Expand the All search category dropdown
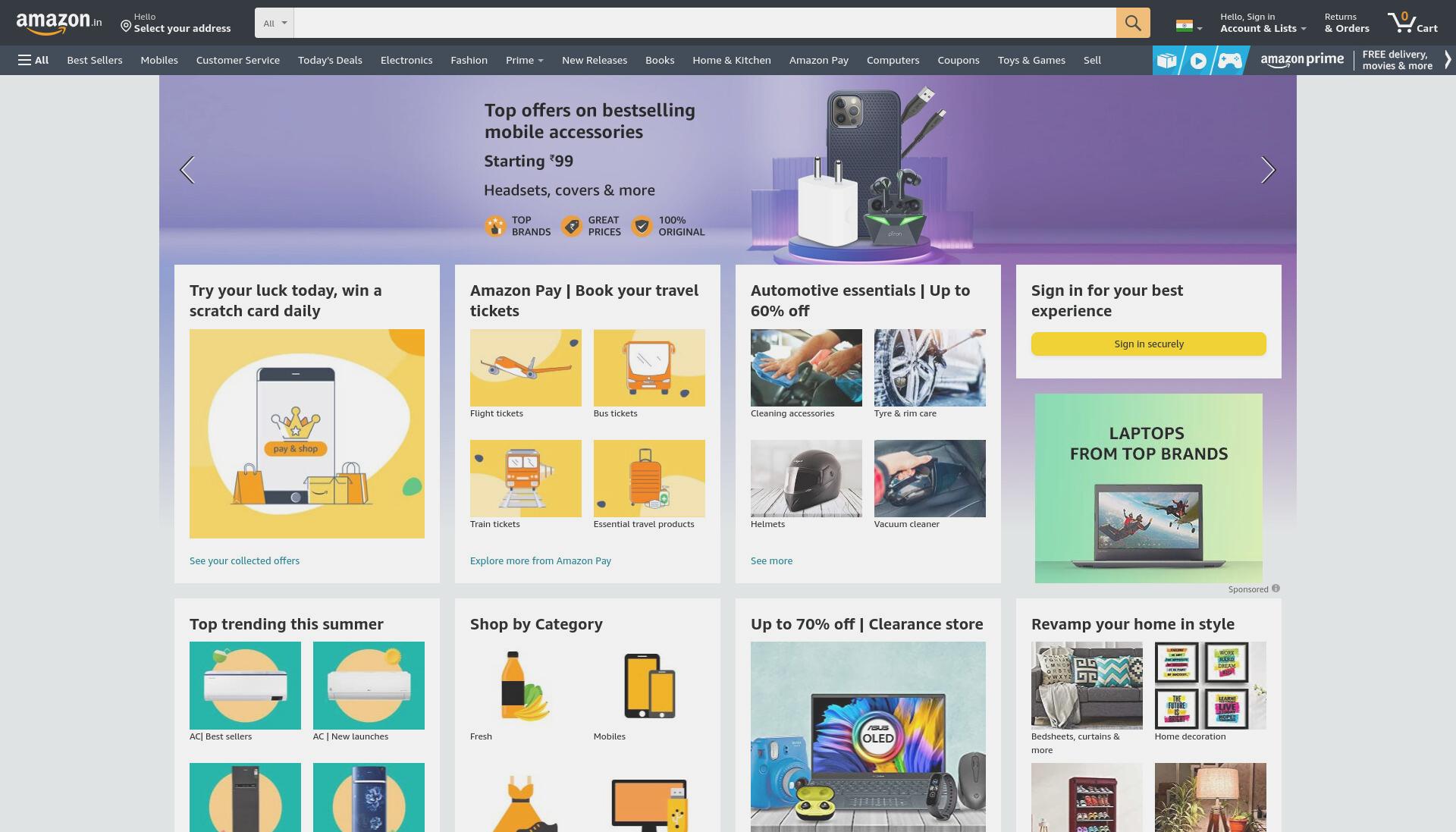Screen dimensions: 1456x832 (x=275, y=23)
